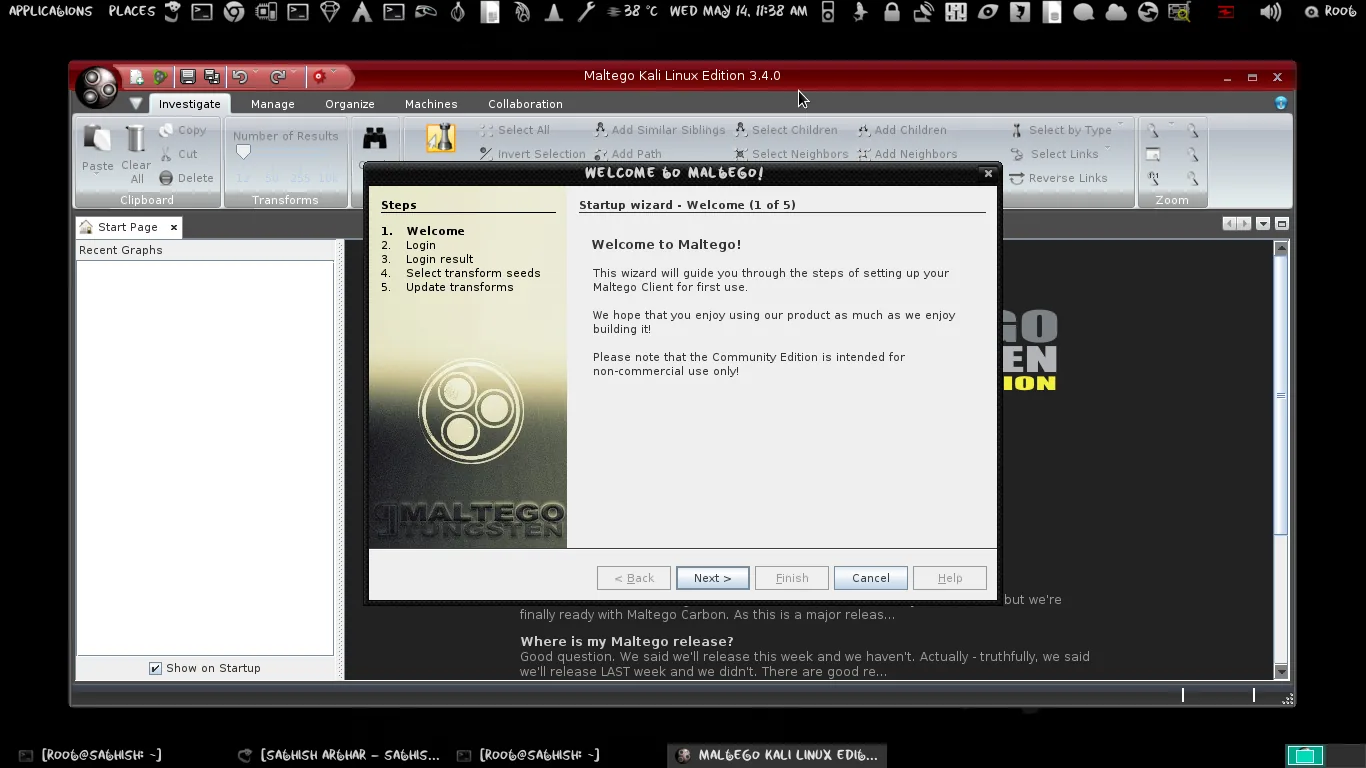Click the Help button in wizard
The width and height of the screenshot is (1366, 768).
click(x=950, y=578)
